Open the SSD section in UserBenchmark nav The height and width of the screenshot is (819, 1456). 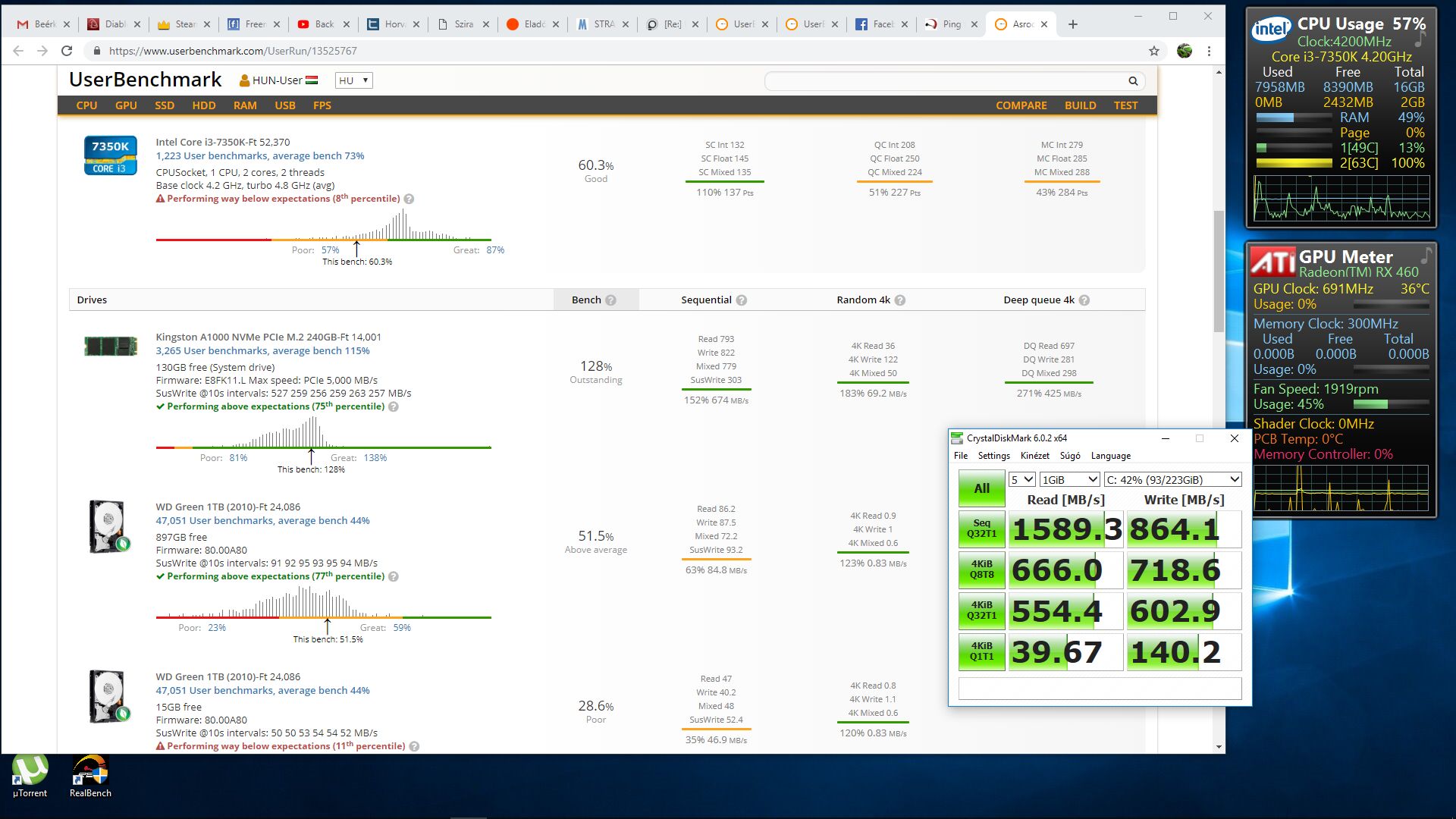(165, 105)
